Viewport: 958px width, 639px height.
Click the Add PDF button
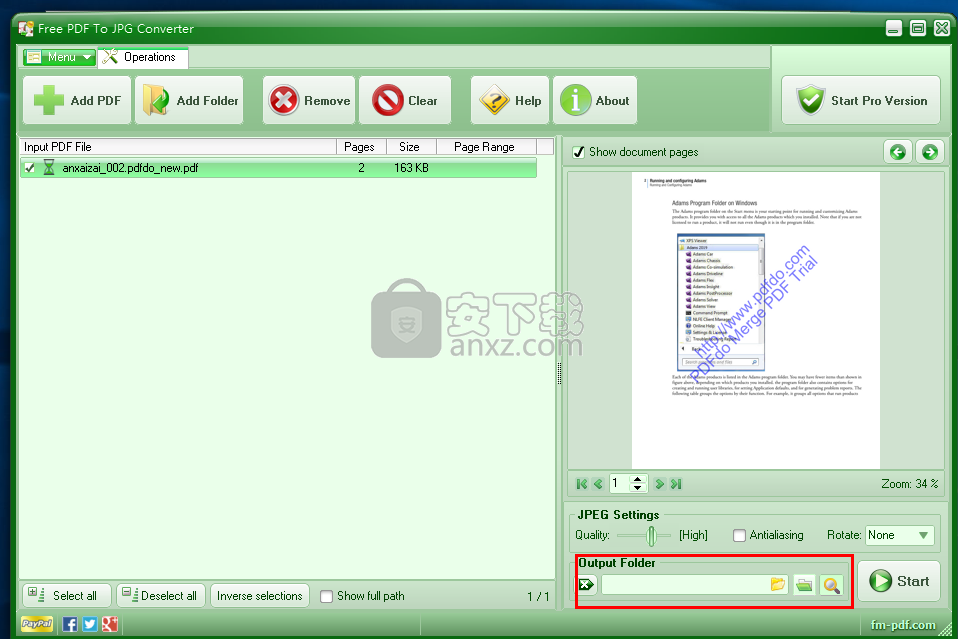tap(77, 100)
